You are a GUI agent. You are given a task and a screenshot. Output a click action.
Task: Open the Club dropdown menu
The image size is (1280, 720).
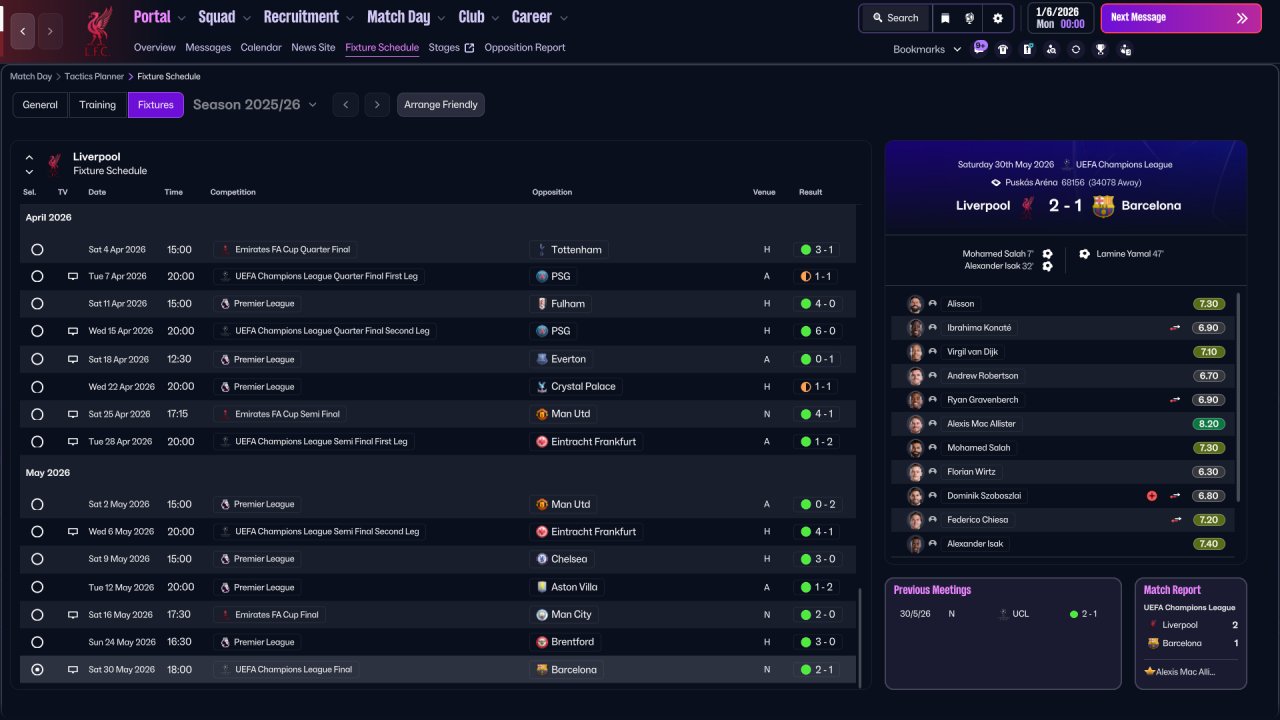[x=480, y=17]
